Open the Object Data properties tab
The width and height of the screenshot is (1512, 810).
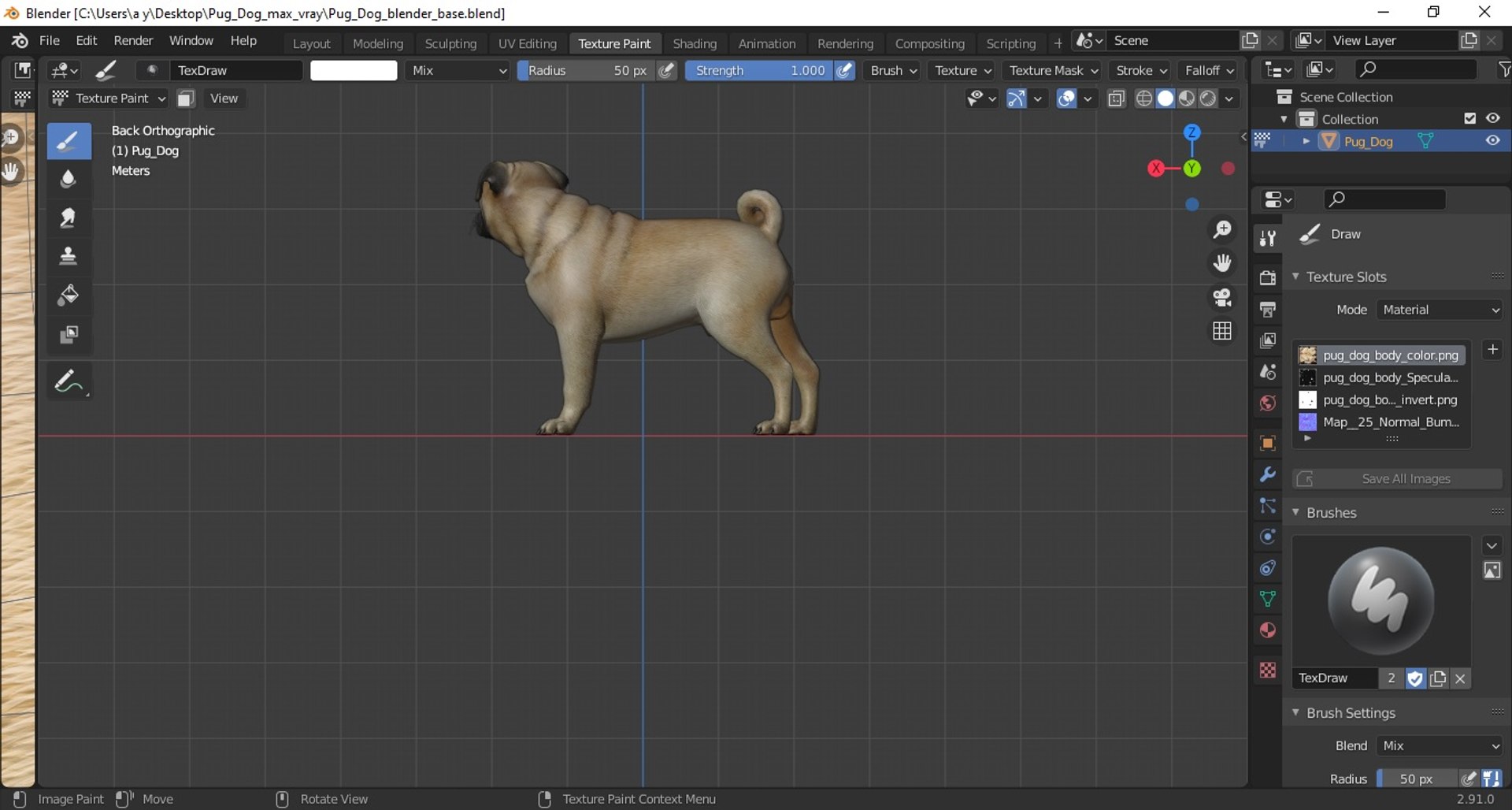1267,599
